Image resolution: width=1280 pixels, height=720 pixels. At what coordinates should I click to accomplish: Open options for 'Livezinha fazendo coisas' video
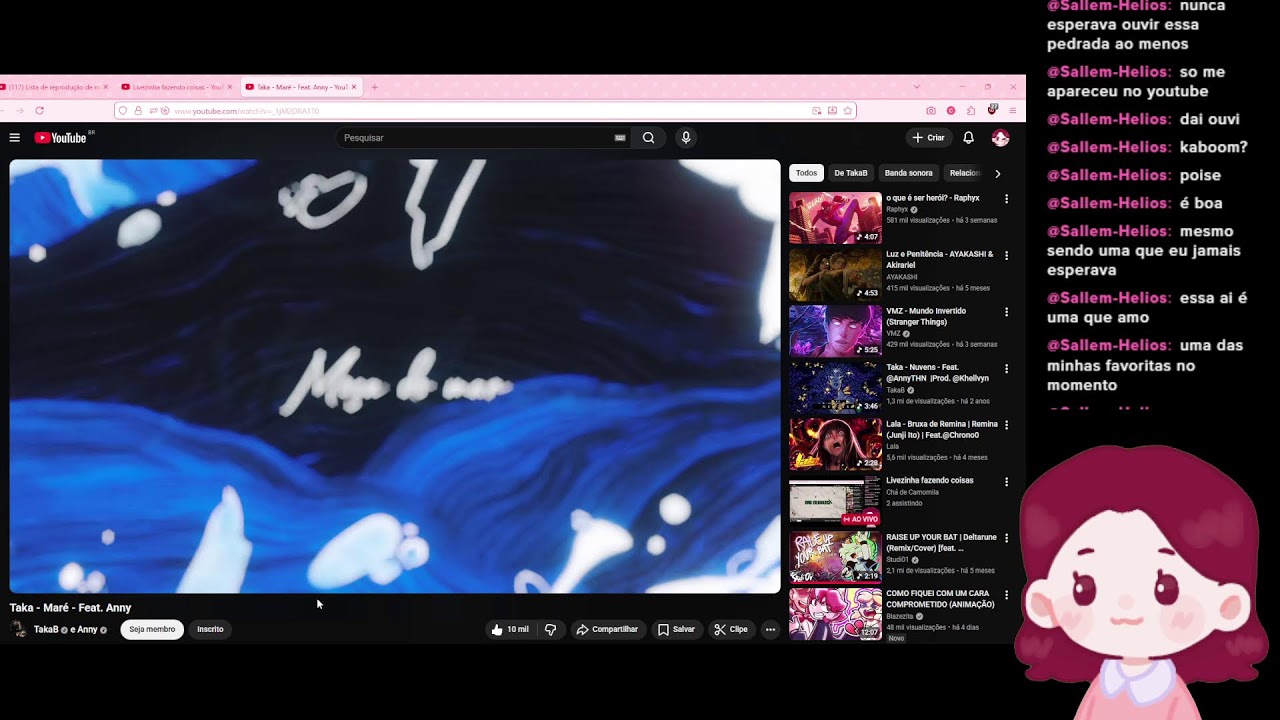[x=1006, y=481]
